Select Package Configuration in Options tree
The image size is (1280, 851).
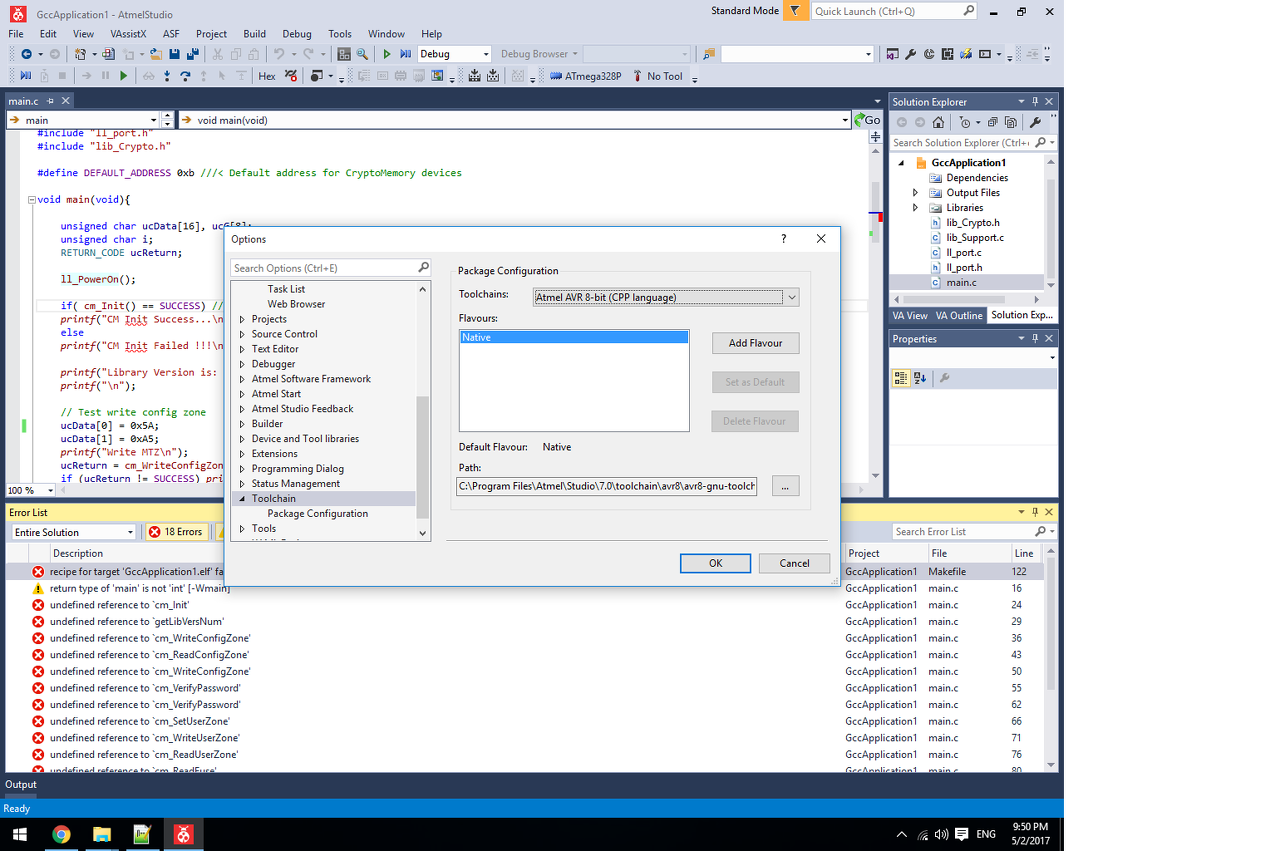(318, 513)
